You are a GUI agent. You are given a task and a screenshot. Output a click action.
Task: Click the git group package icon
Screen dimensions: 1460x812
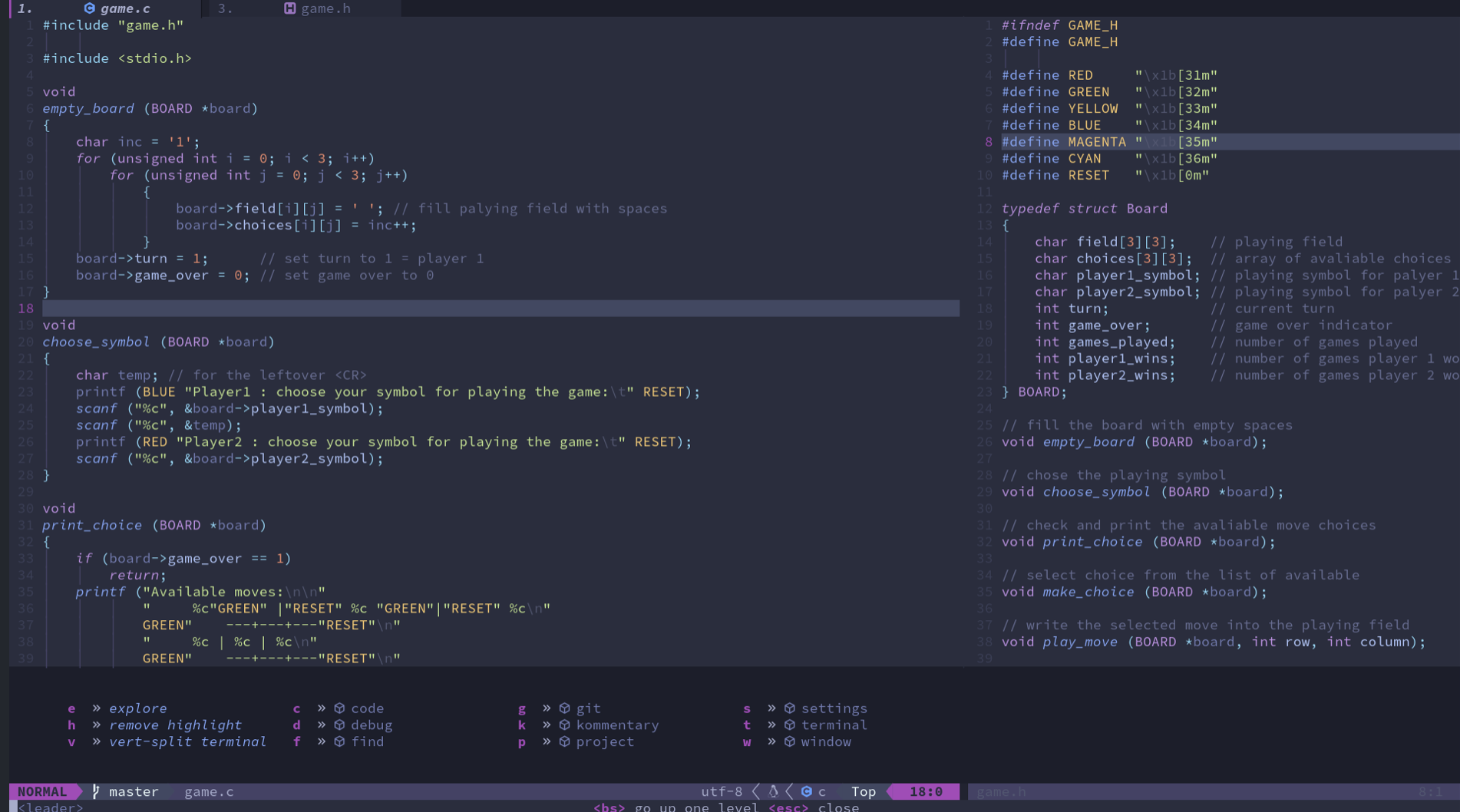click(x=565, y=708)
